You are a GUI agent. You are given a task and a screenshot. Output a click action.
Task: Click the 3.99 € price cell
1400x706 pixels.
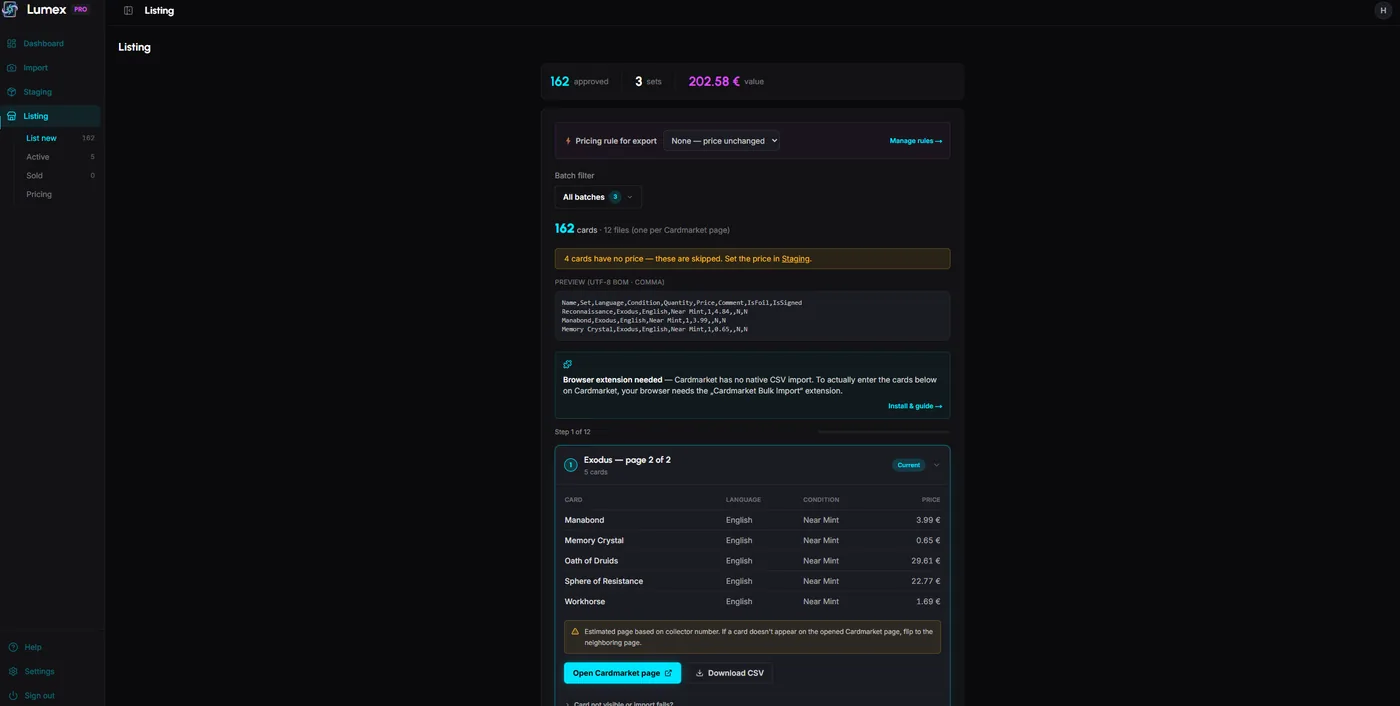(928, 520)
